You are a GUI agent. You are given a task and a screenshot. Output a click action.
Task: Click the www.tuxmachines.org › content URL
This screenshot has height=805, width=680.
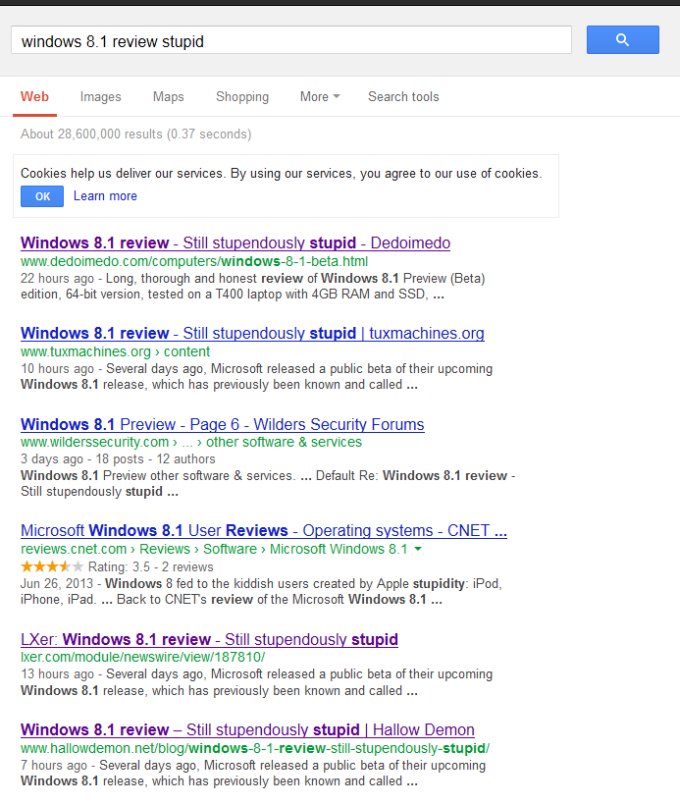[x=115, y=352]
